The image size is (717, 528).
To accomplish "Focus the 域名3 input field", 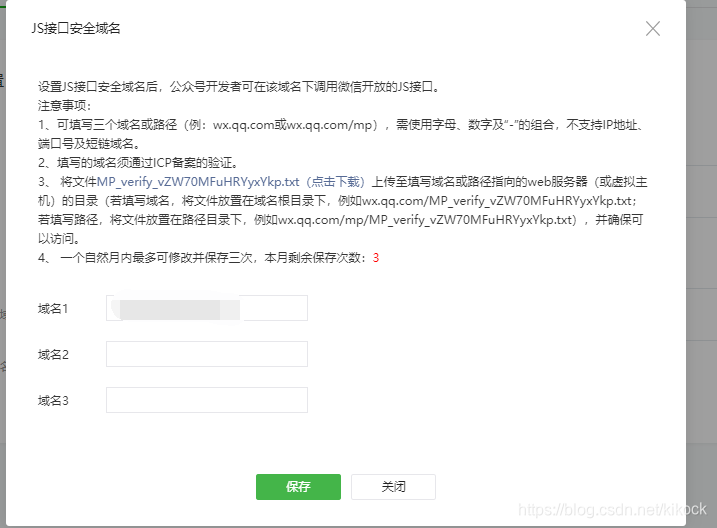I will pyautogui.click(x=207, y=400).
